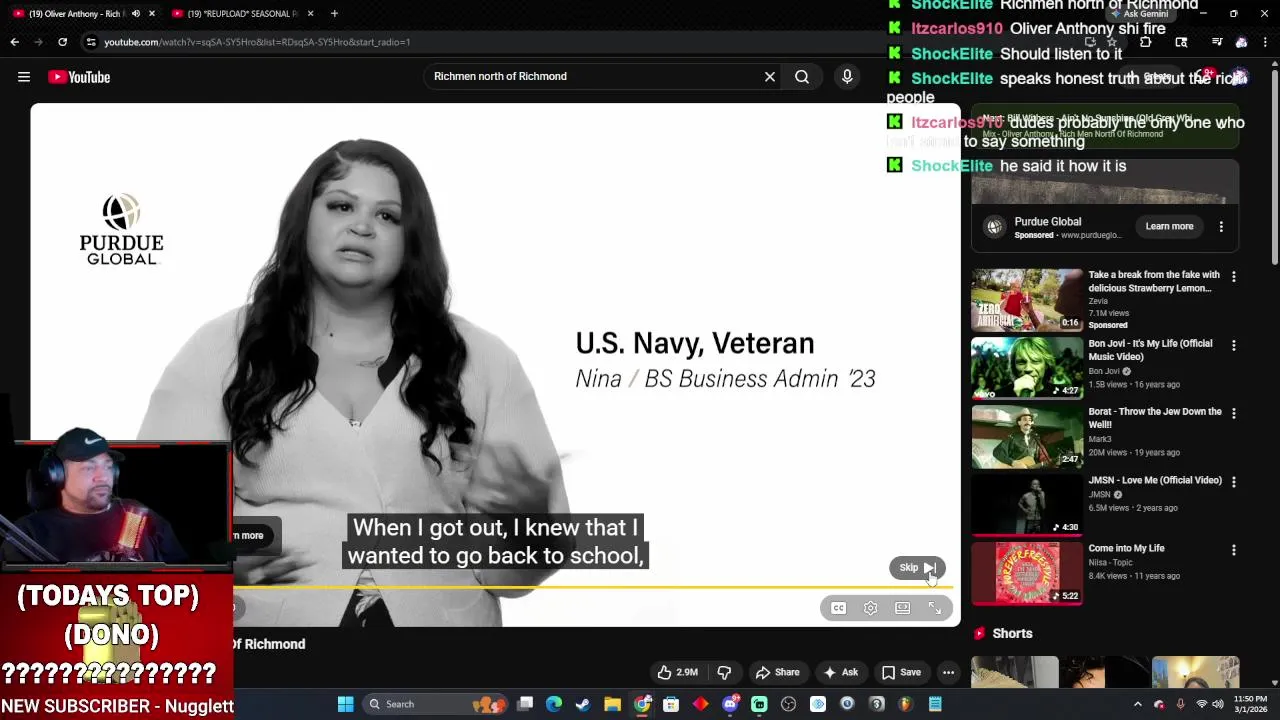Viewport: 1280px width, 720px height.
Task: Enter fullscreen on the video player
Action: [x=935, y=608]
